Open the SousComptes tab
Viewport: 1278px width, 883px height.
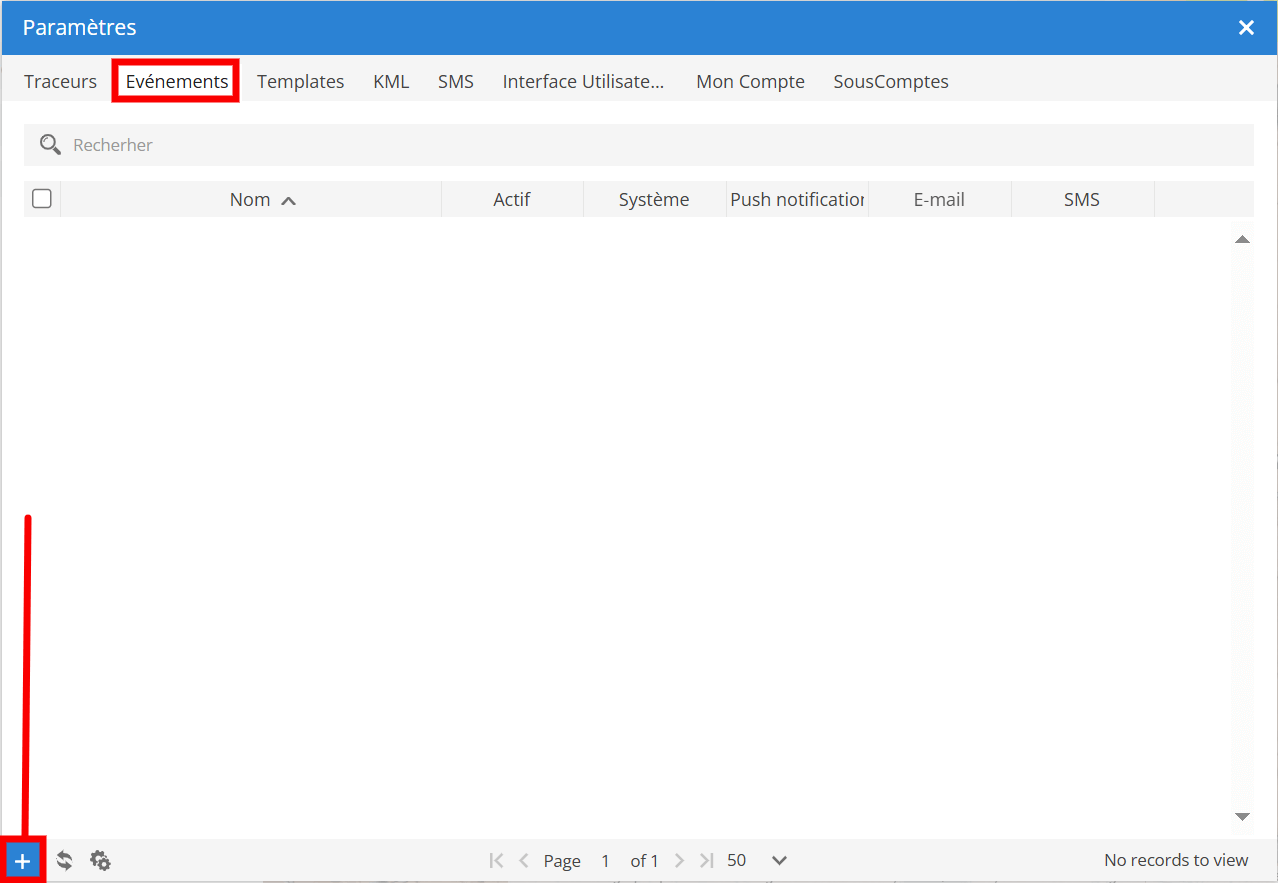tap(891, 82)
